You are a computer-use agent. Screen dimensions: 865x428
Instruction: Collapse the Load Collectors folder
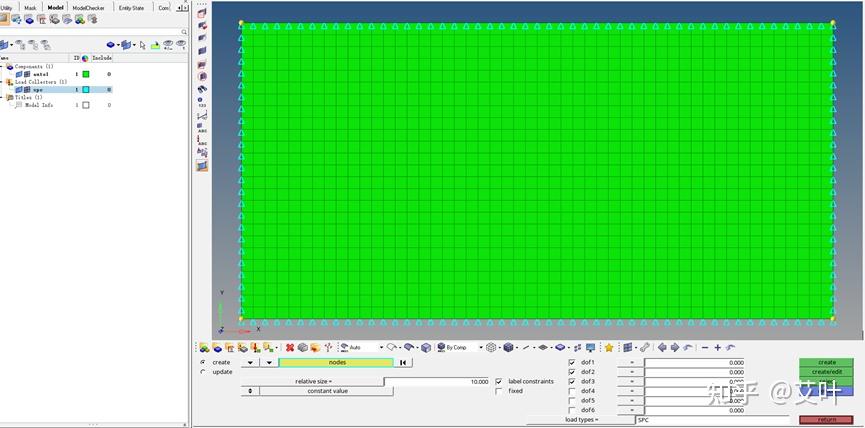coord(2,82)
